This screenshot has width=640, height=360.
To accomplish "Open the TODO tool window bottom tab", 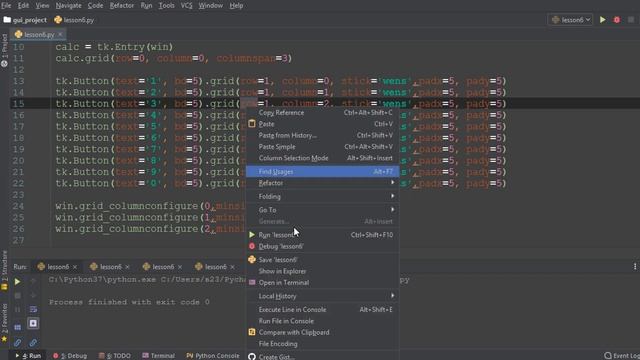I will [x=115, y=356].
